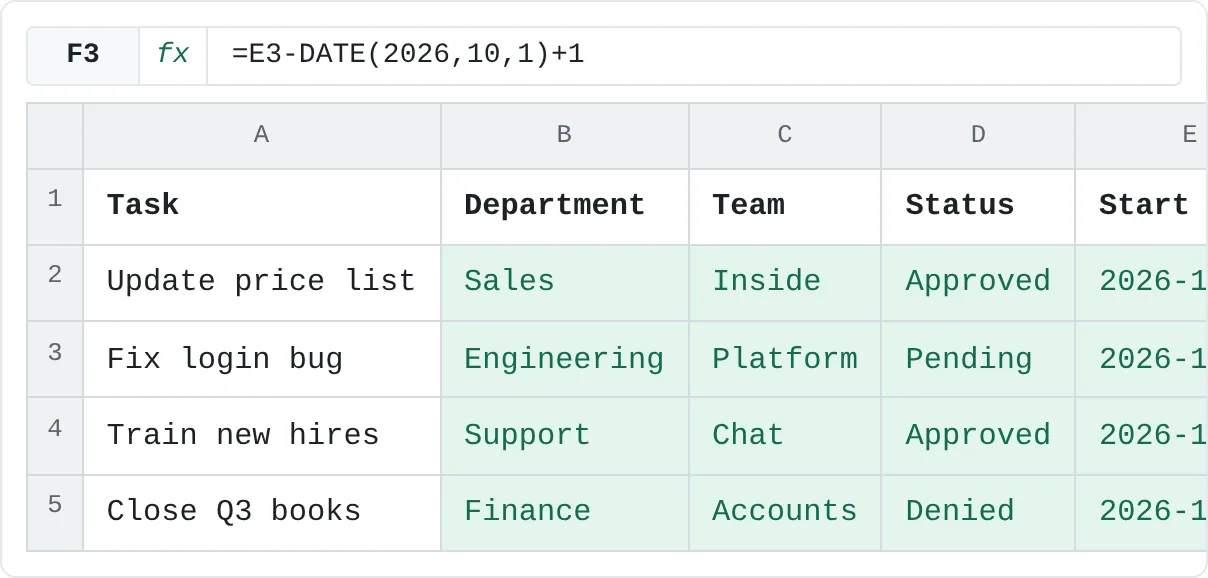Select the Start date cell for Close Q3 books
The image size is (1208, 578).
(x=1142, y=512)
